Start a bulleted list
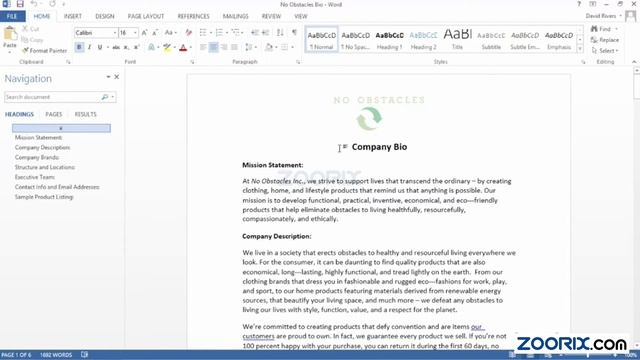This screenshot has width=640, height=360. [x=203, y=33]
